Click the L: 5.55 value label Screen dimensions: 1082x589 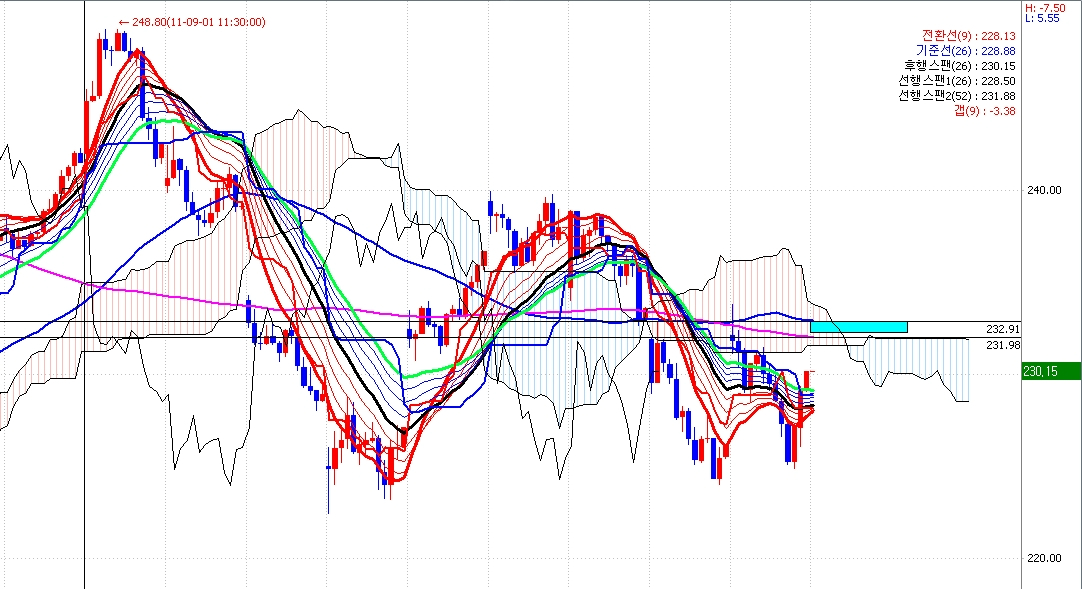coord(1042,18)
